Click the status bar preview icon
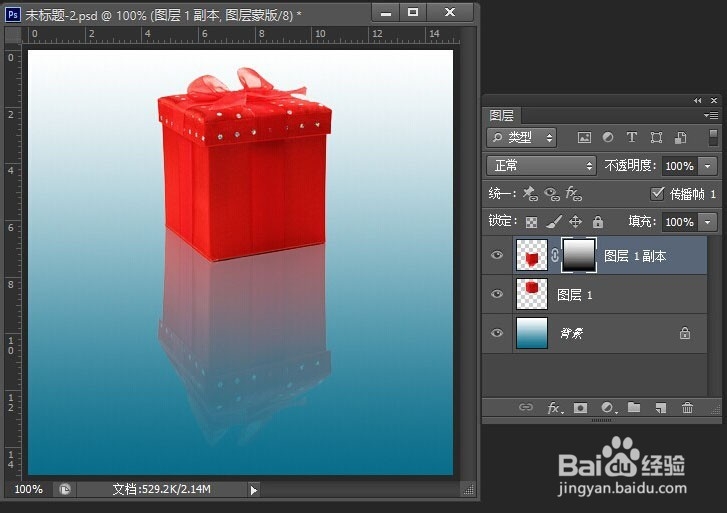 coord(65,489)
